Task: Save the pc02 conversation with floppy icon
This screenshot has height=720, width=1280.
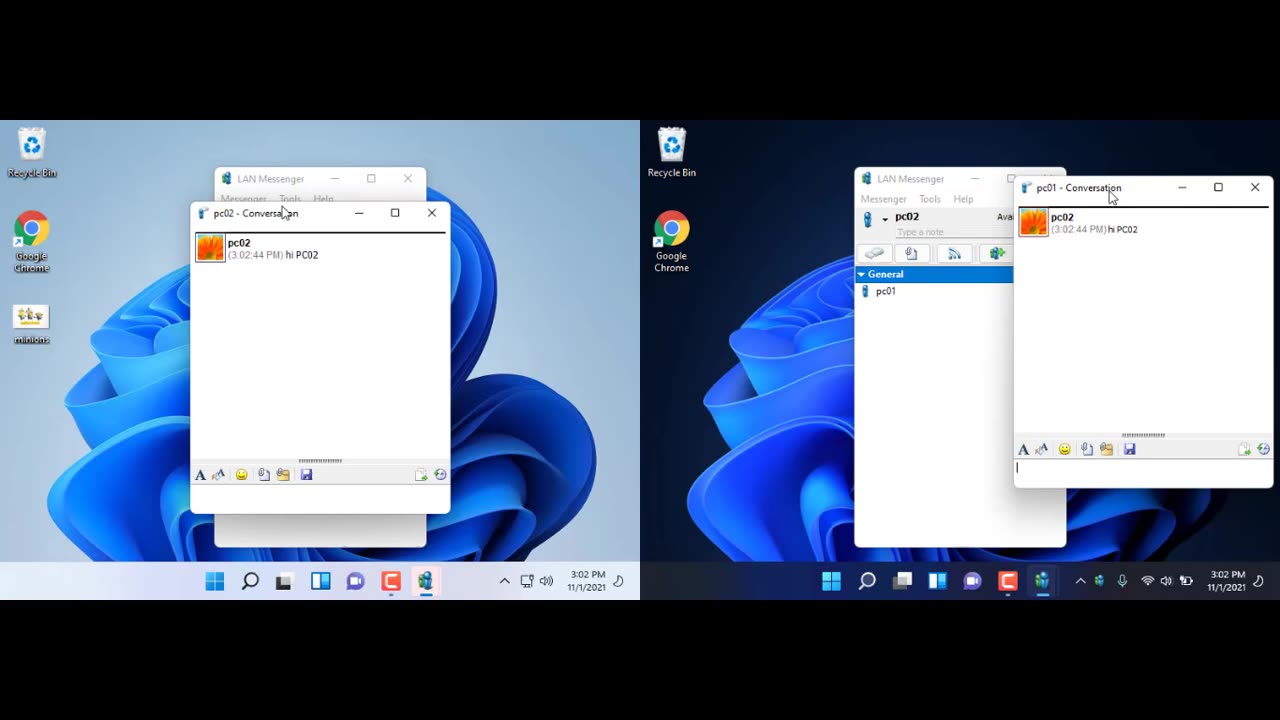Action: [x=306, y=475]
